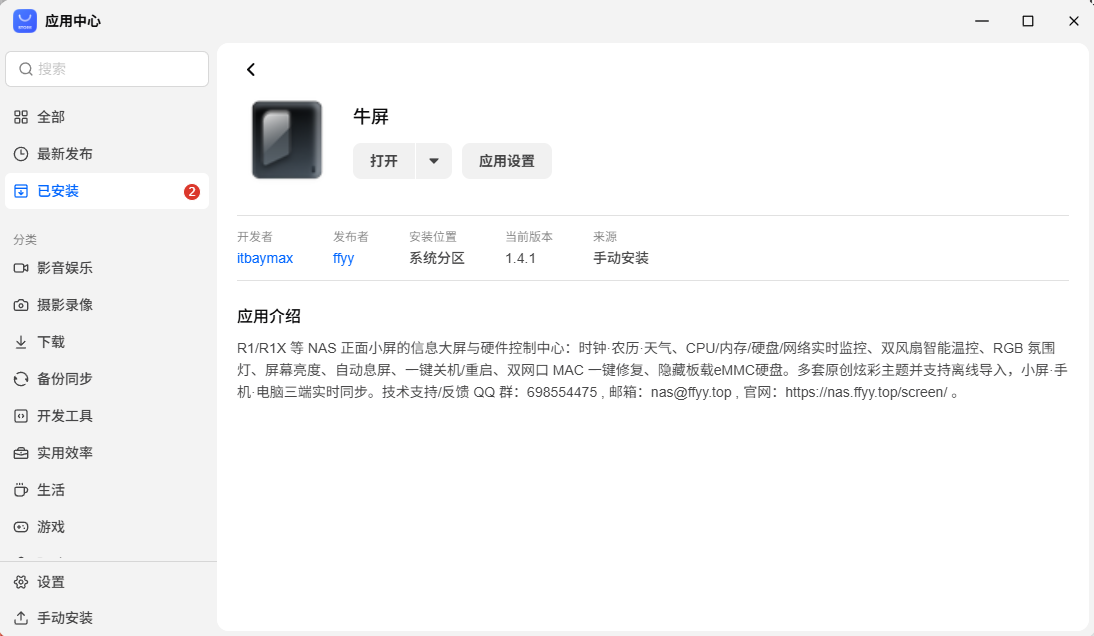Click the 影音娱乐 video camera icon
This screenshot has height=636, width=1094.
click(21, 268)
